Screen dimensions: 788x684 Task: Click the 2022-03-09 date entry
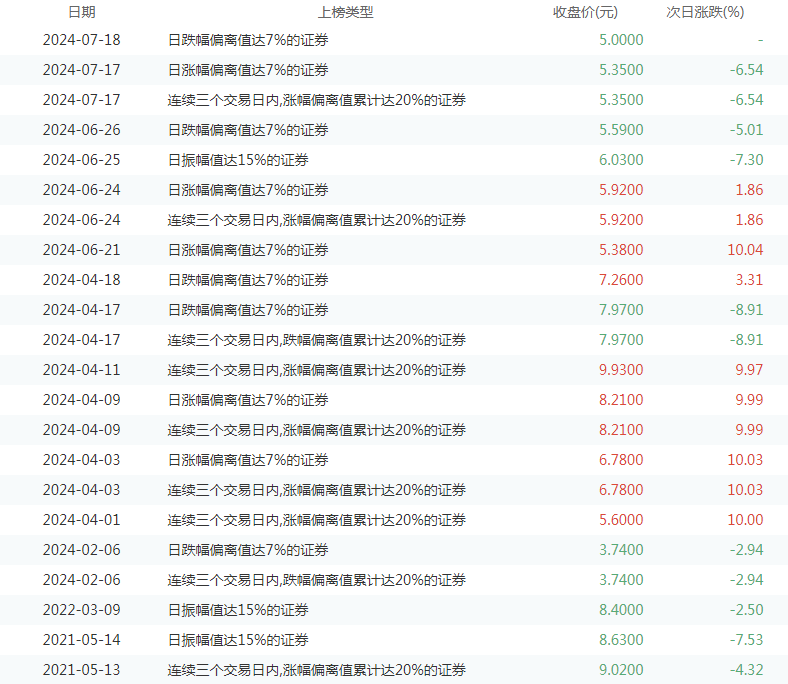(81, 610)
